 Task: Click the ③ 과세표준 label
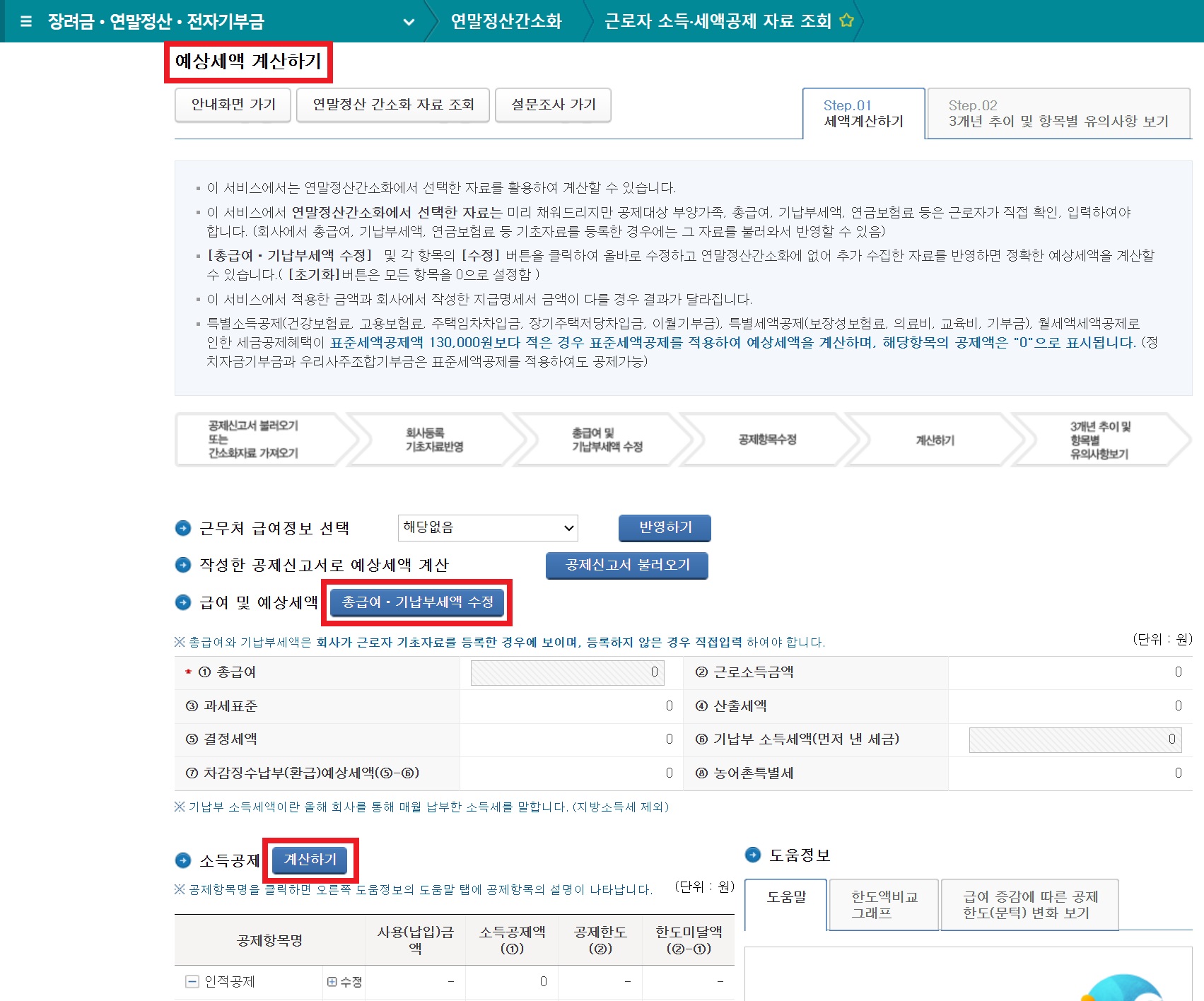tap(221, 706)
